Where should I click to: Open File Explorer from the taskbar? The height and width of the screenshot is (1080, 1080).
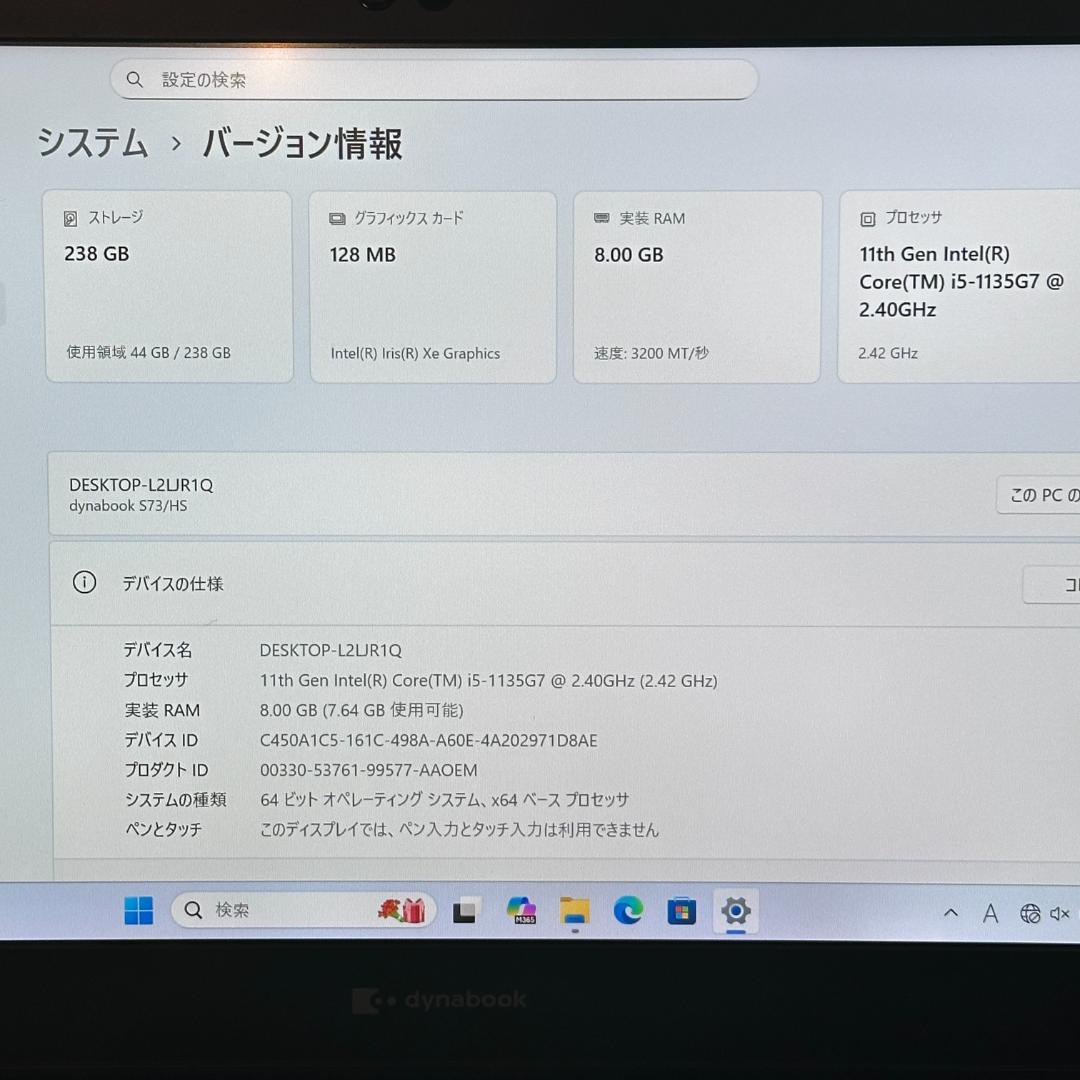(x=574, y=911)
